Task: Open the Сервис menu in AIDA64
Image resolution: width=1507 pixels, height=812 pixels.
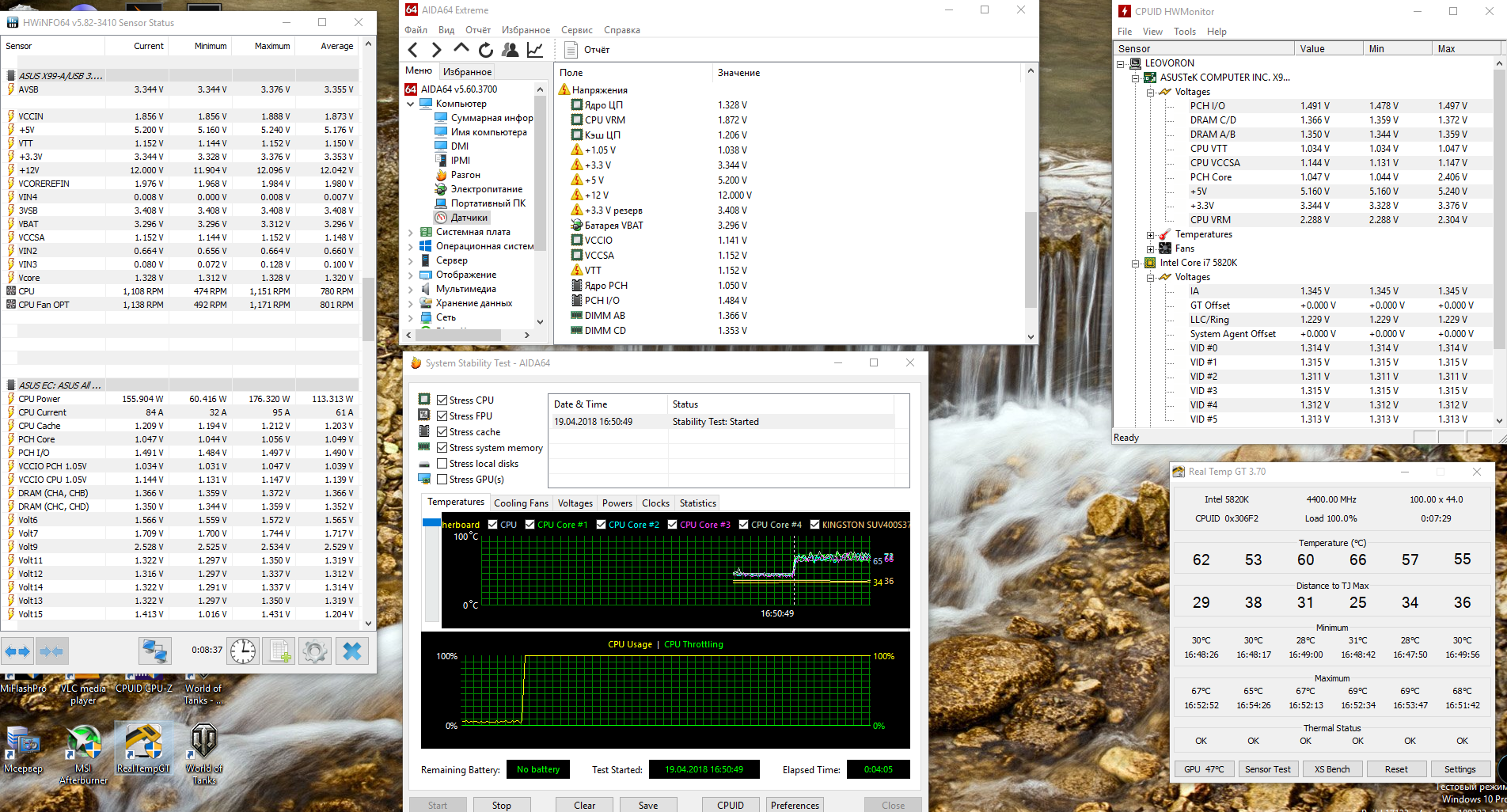Action: pos(577,30)
